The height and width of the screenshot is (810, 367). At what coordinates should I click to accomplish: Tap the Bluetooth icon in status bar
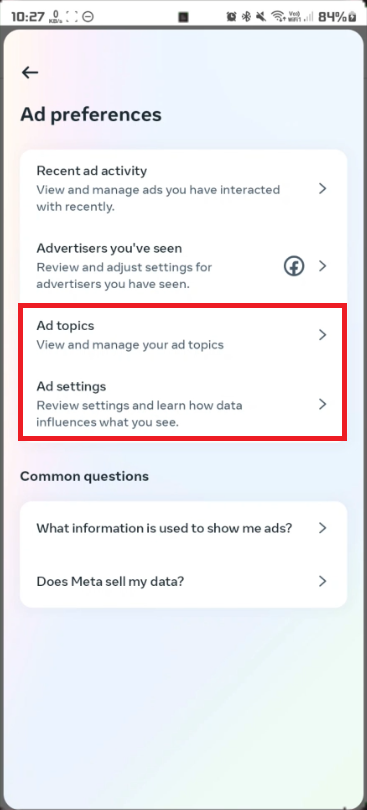coord(247,17)
